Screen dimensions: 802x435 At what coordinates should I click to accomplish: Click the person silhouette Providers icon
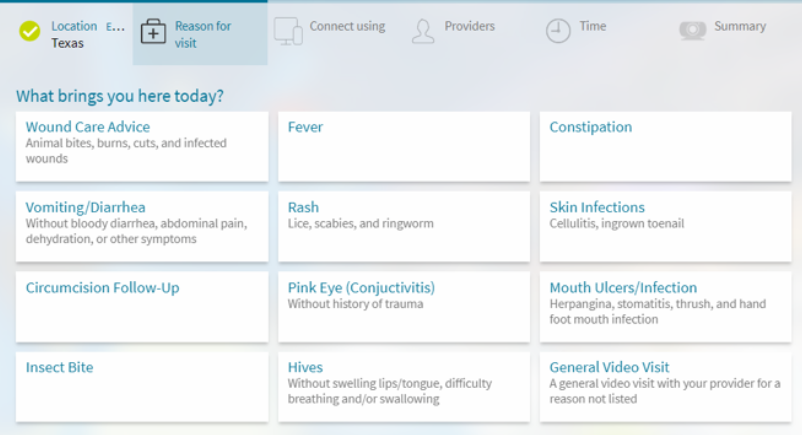coord(423,32)
